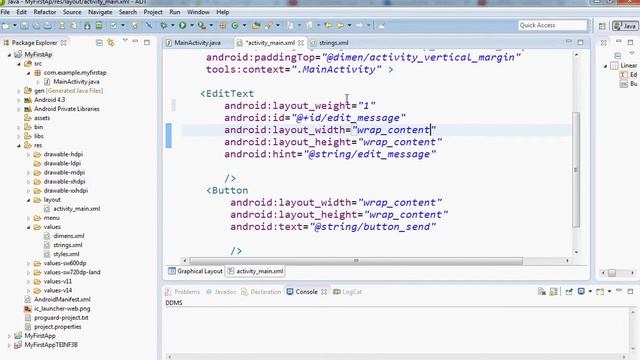640x360 pixels.
Task: Open the Problems view tab
Action: 182,292
